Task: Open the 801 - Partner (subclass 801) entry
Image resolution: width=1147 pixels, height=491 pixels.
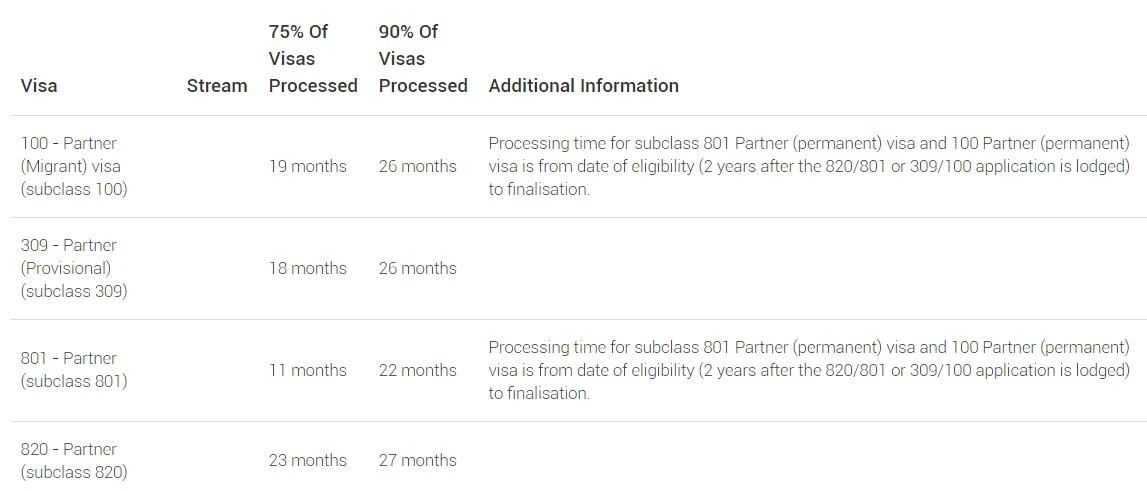Action: click(x=74, y=370)
